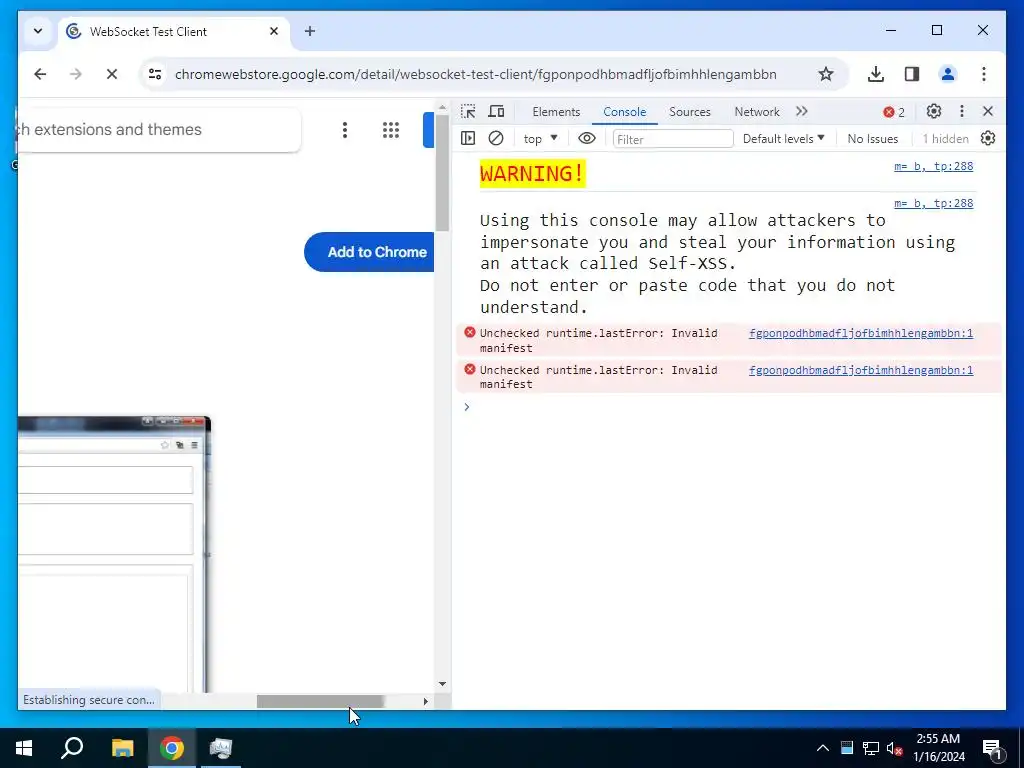Open File Explorer from the taskbar
Image resolution: width=1024 pixels, height=768 pixels.
click(x=122, y=748)
